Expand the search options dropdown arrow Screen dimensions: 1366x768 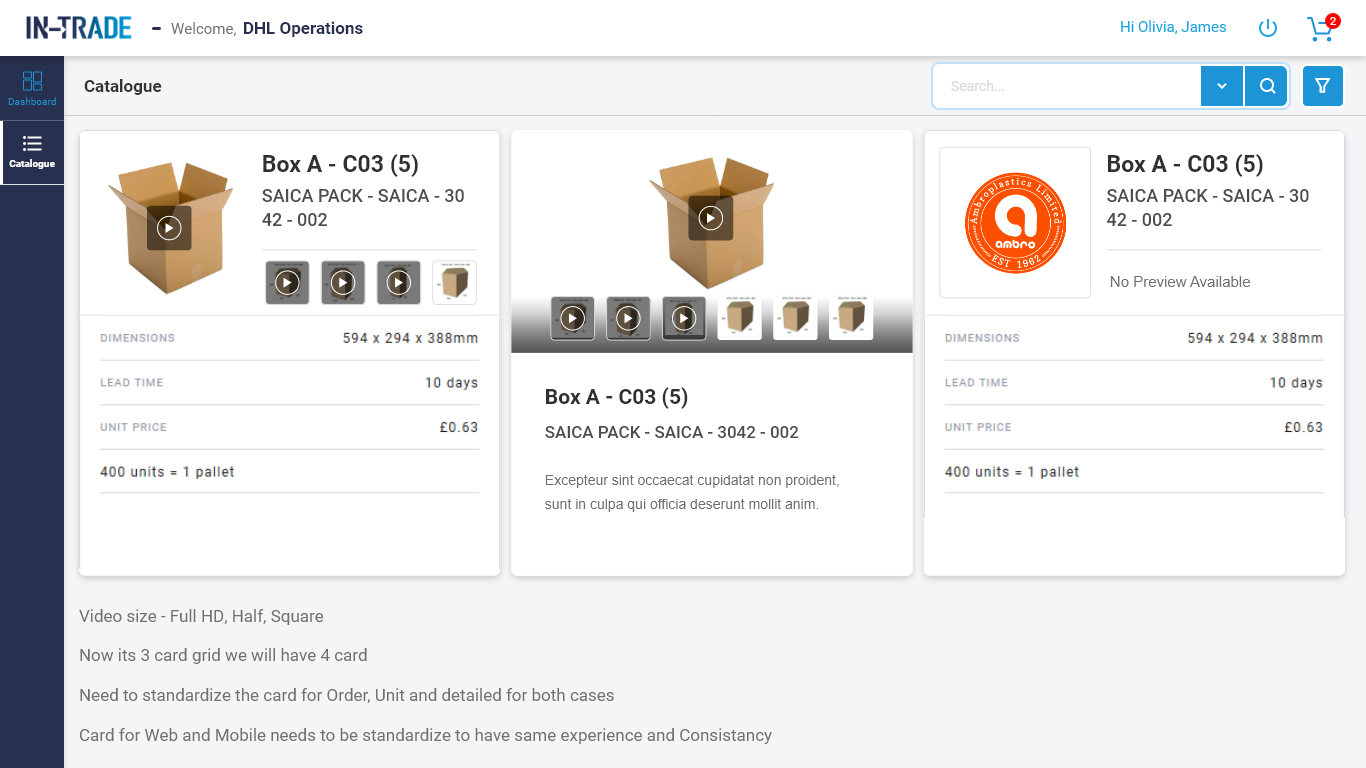1222,86
